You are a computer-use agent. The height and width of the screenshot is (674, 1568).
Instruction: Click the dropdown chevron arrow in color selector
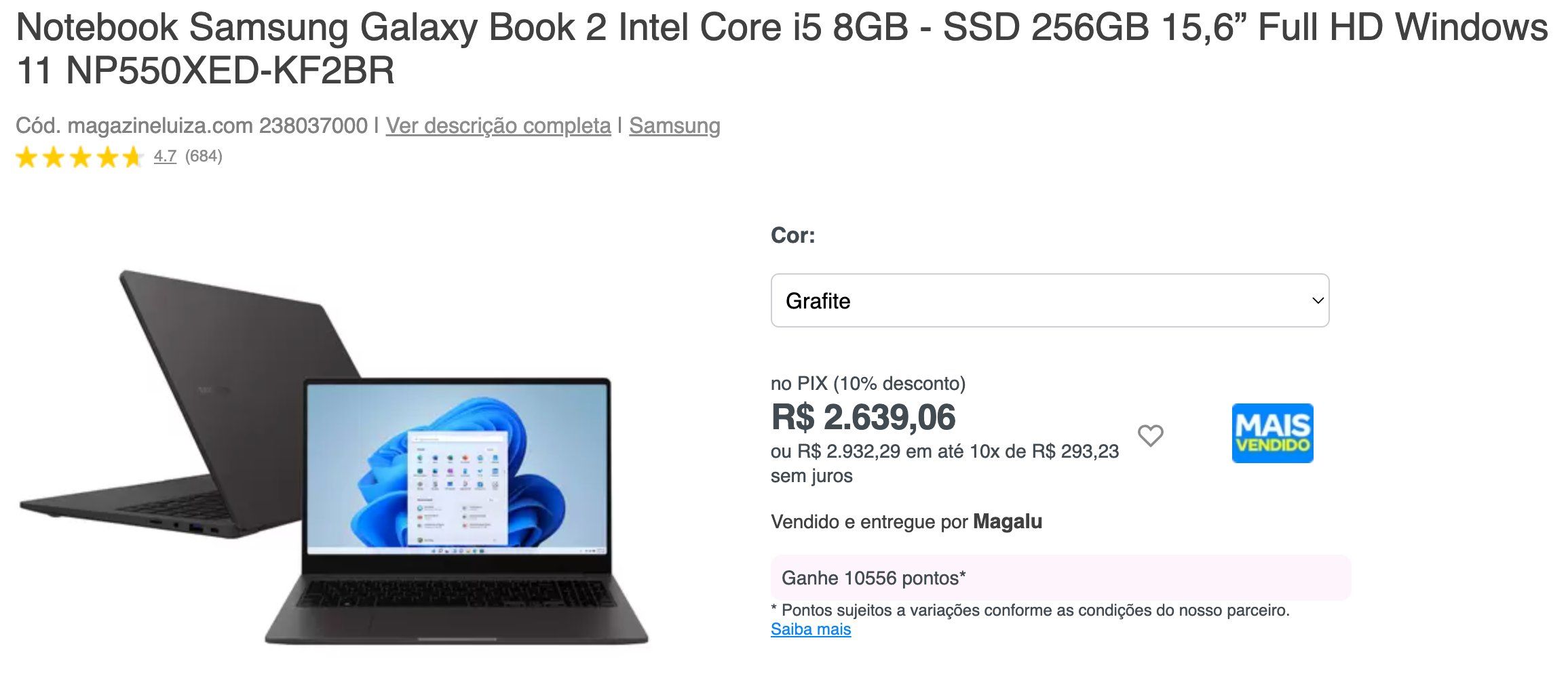1318,300
